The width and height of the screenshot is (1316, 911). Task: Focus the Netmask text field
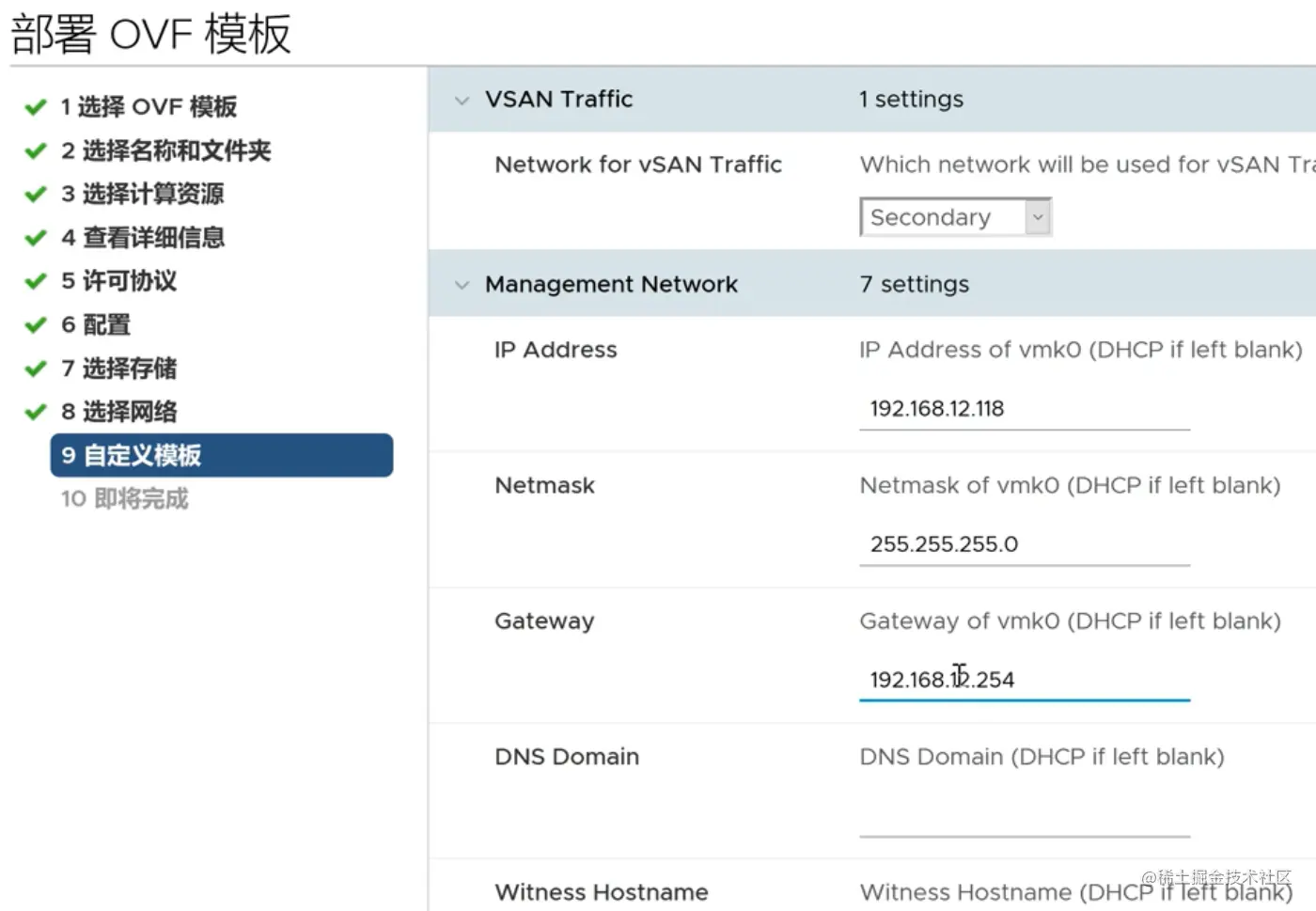click(x=1024, y=544)
